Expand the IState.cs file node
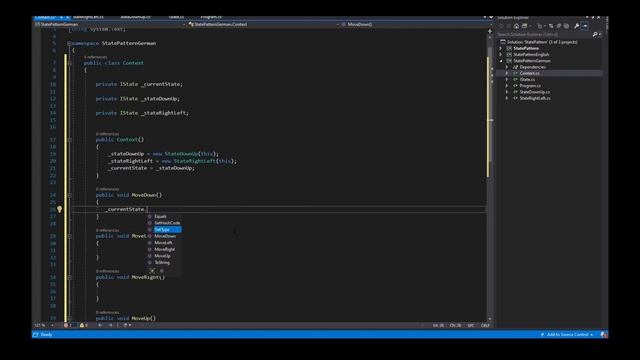This screenshot has width=640, height=360. tap(507, 80)
